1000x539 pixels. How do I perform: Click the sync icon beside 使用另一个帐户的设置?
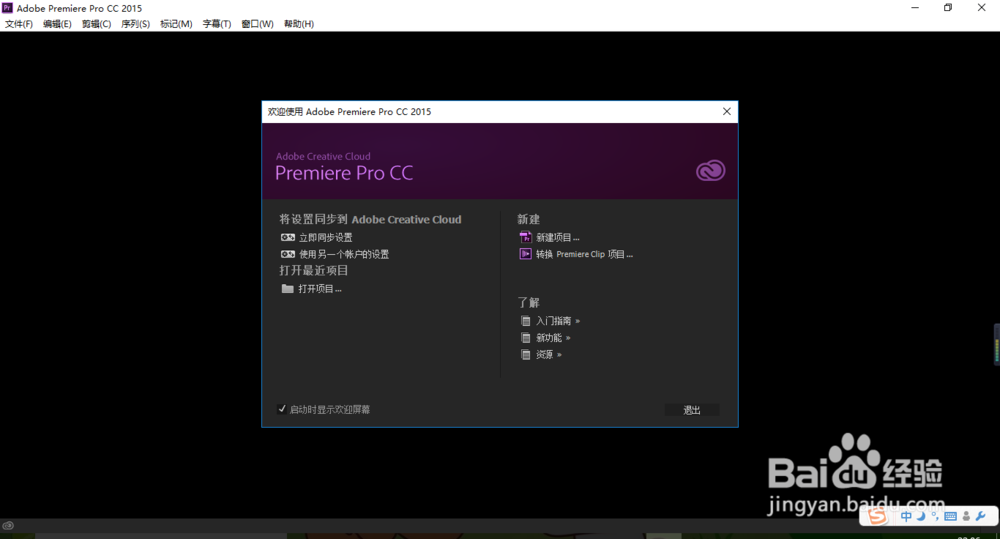coord(288,254)
